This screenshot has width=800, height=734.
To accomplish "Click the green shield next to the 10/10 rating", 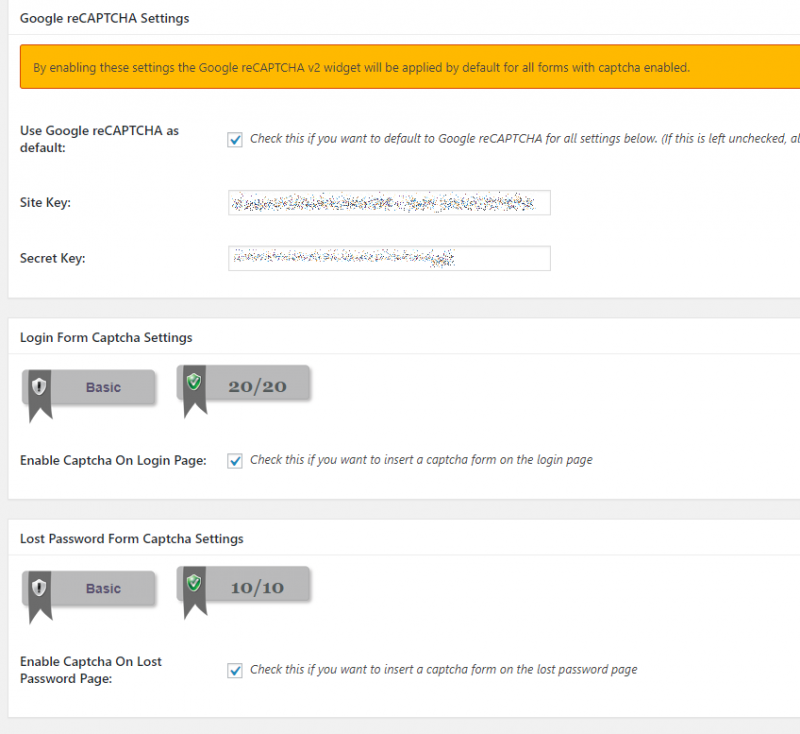I will click(193, 582).
